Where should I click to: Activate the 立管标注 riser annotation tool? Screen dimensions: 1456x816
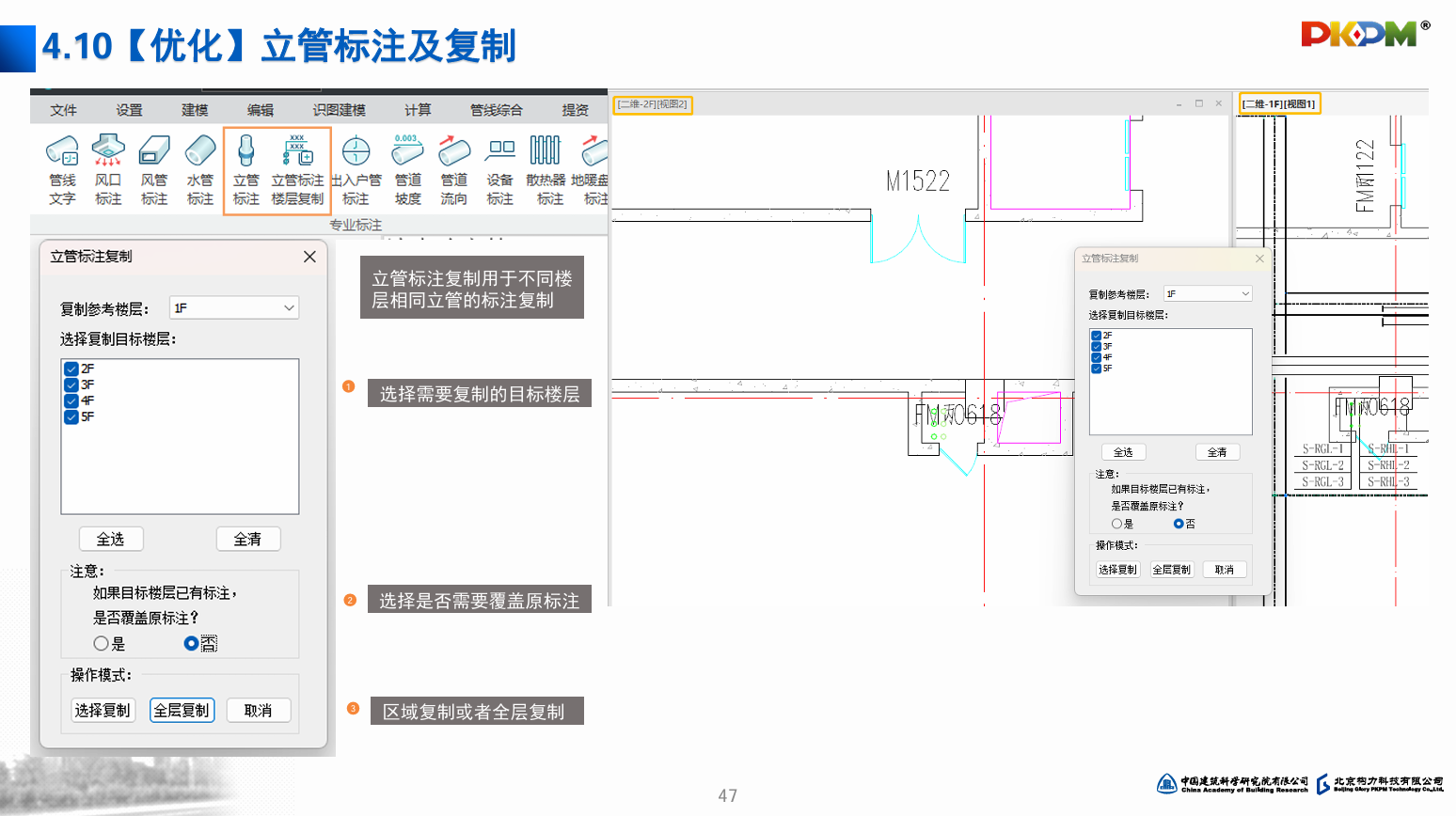[x=245, y=169]
